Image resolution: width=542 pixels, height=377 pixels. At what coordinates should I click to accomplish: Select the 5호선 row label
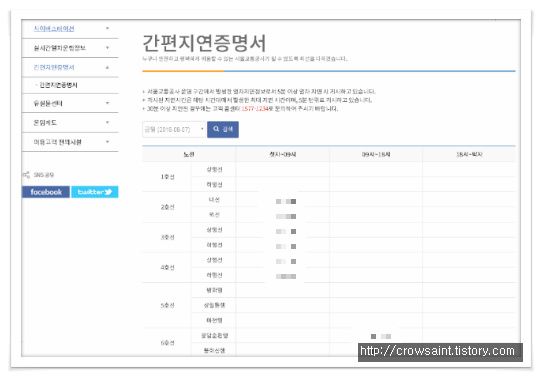coord(167,305)
